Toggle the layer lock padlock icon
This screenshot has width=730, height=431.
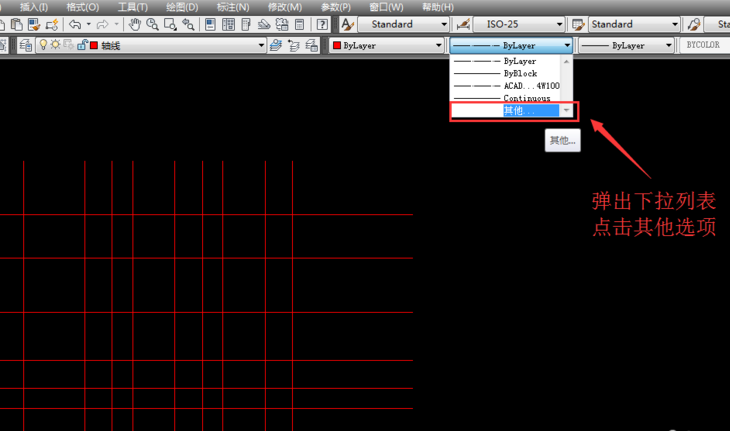pos(80,45)
